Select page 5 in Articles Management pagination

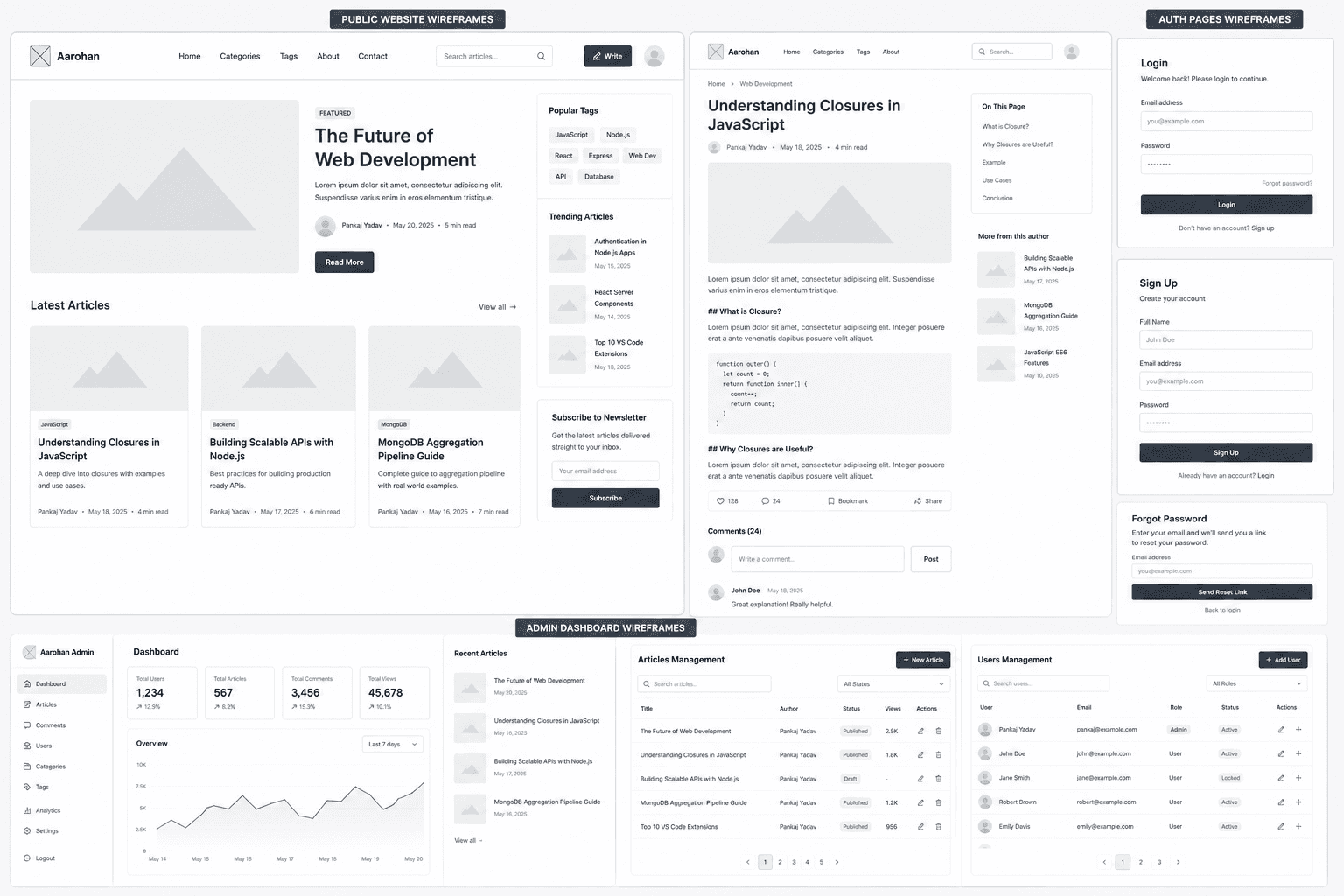(821, 862)
